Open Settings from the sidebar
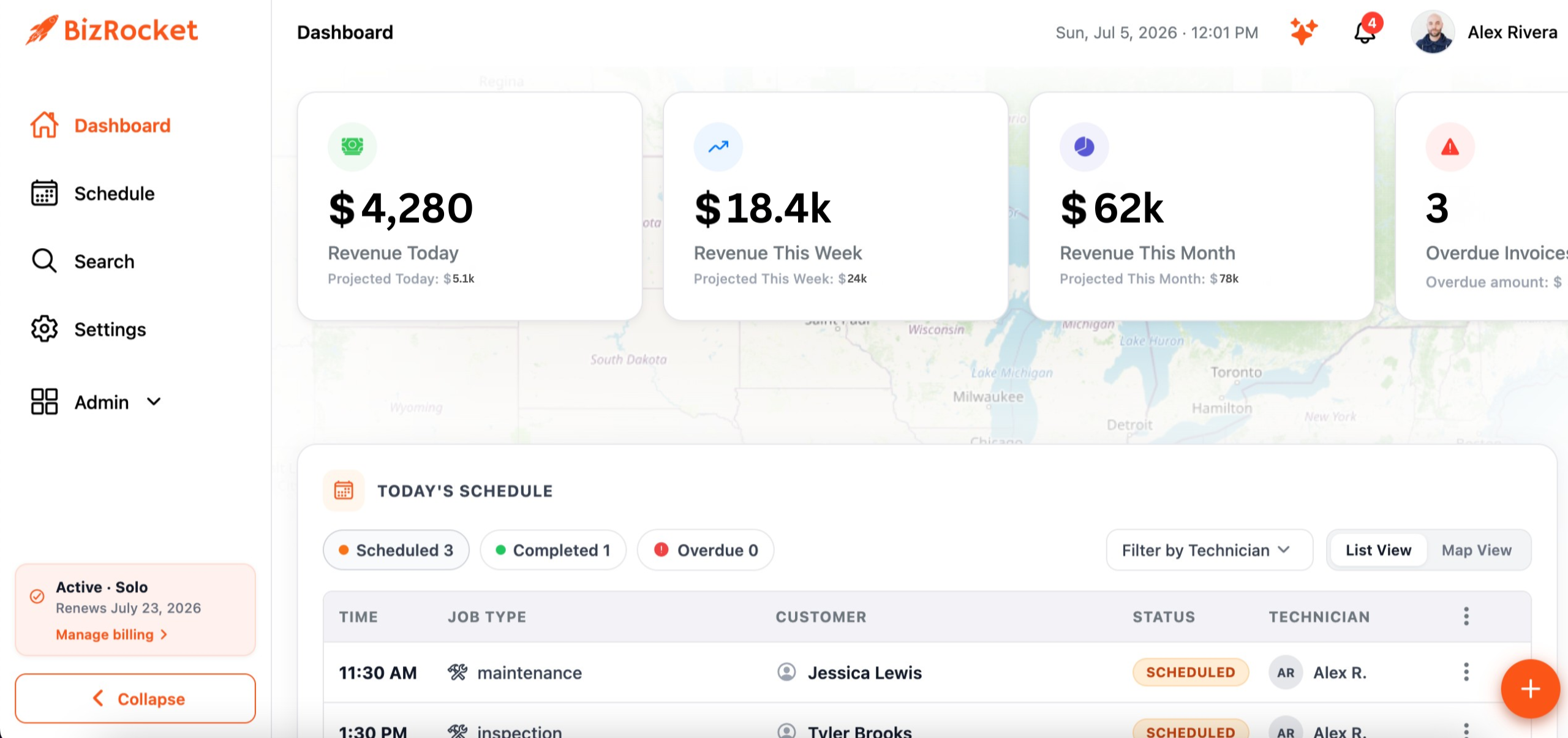 point(110,329)
